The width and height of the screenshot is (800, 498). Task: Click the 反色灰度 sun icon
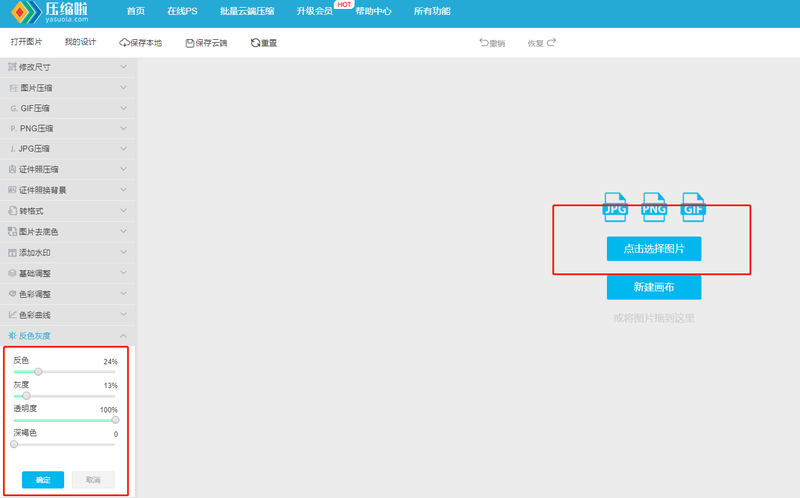coord(12,335)
